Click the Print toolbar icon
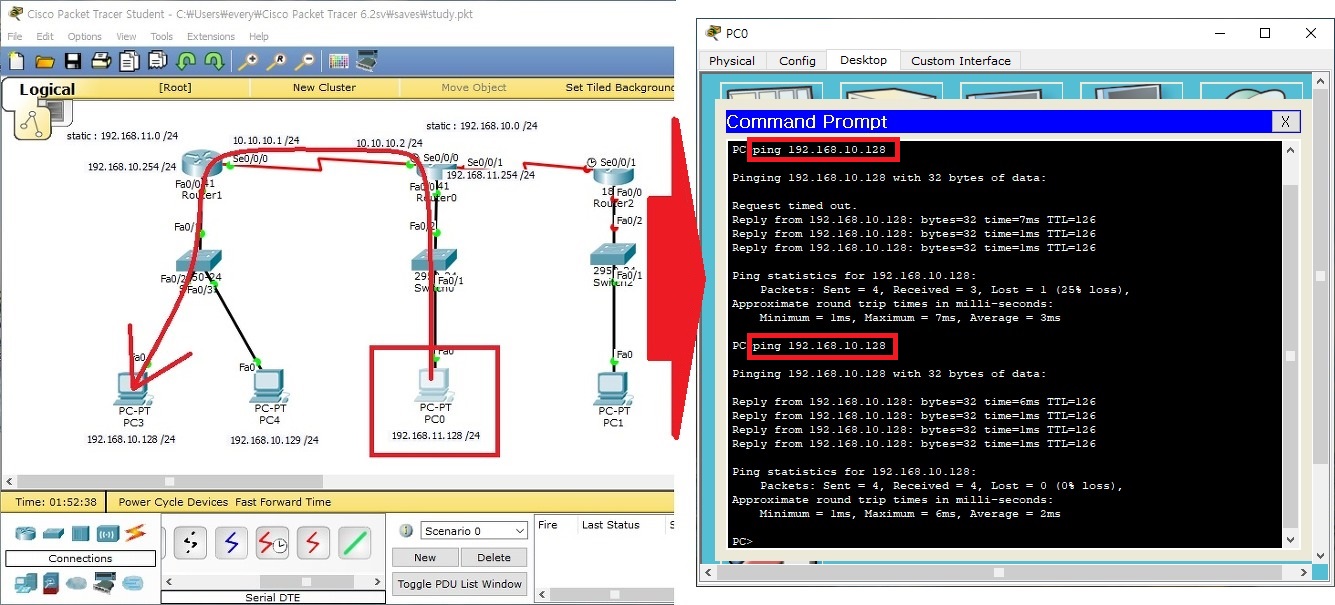 point(100,61)
